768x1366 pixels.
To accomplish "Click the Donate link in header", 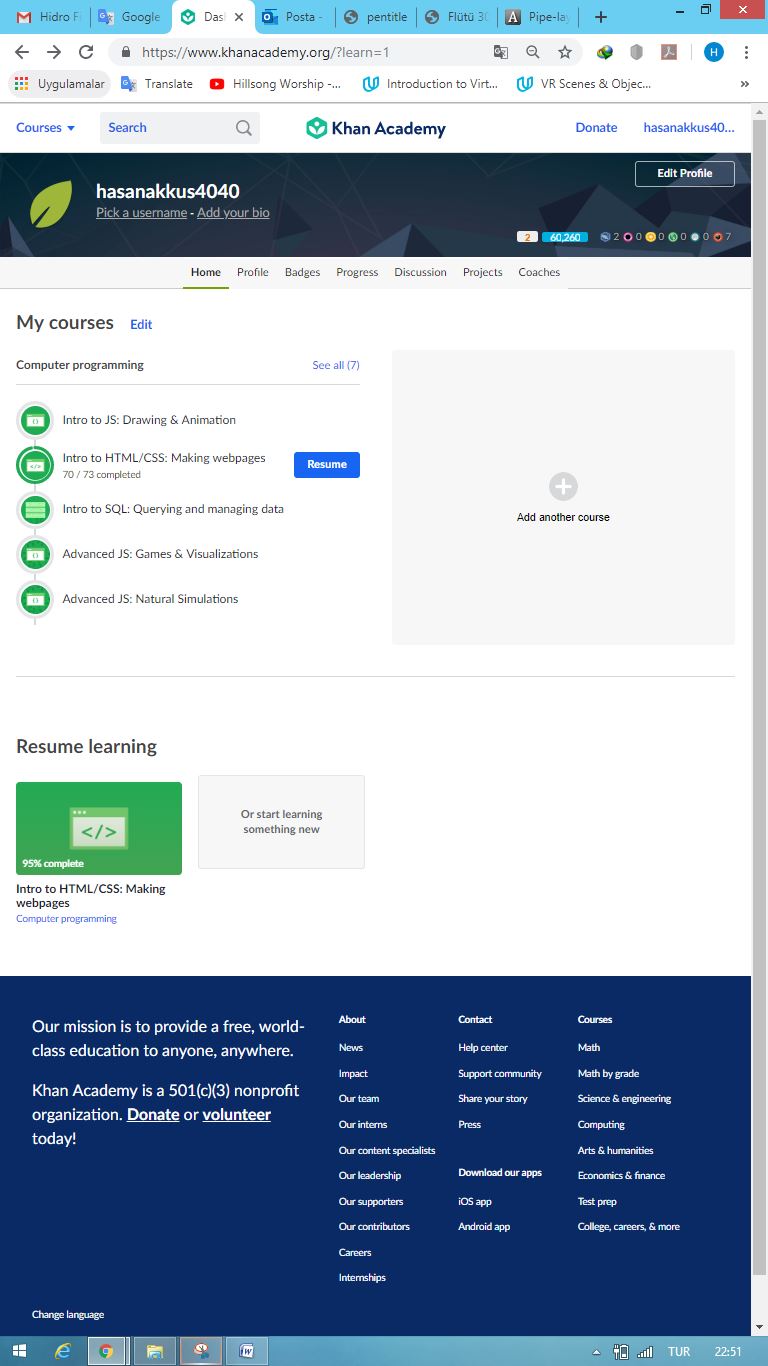I will (x=596, y=128).
